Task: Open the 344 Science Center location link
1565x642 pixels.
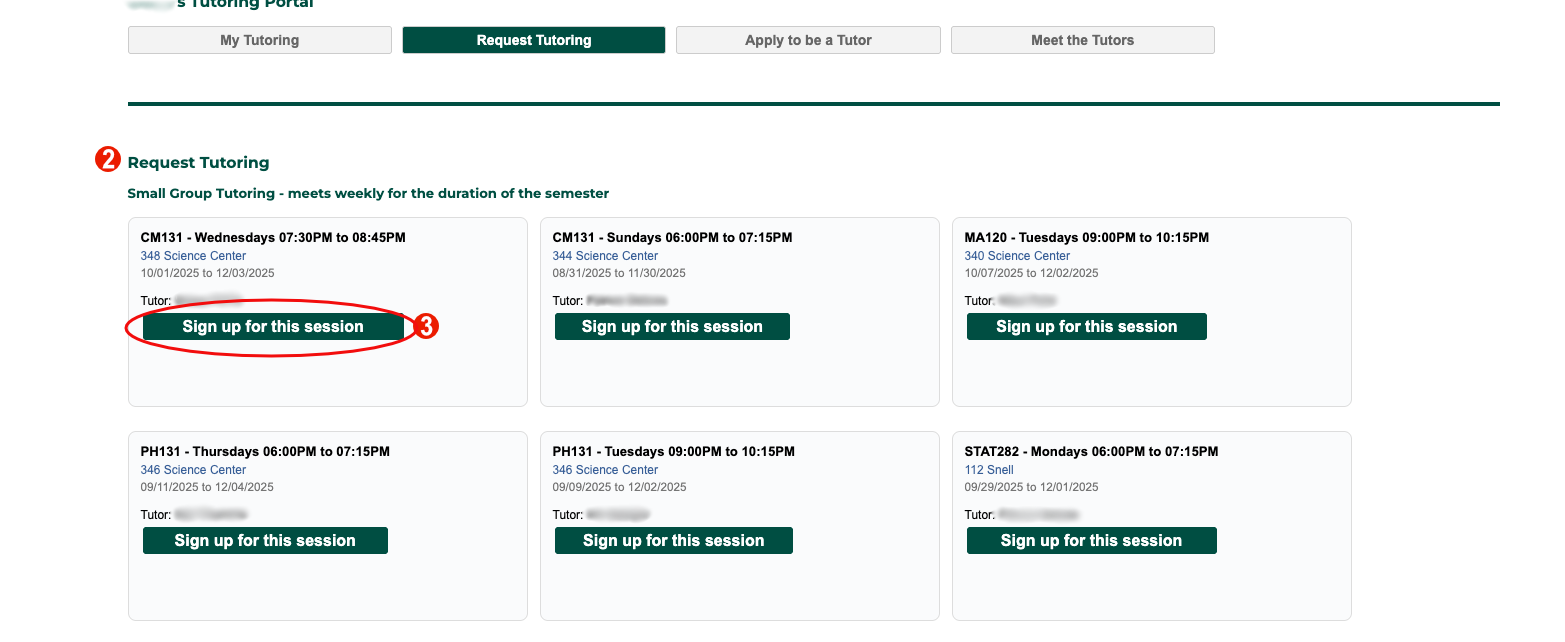Action: 604,255
